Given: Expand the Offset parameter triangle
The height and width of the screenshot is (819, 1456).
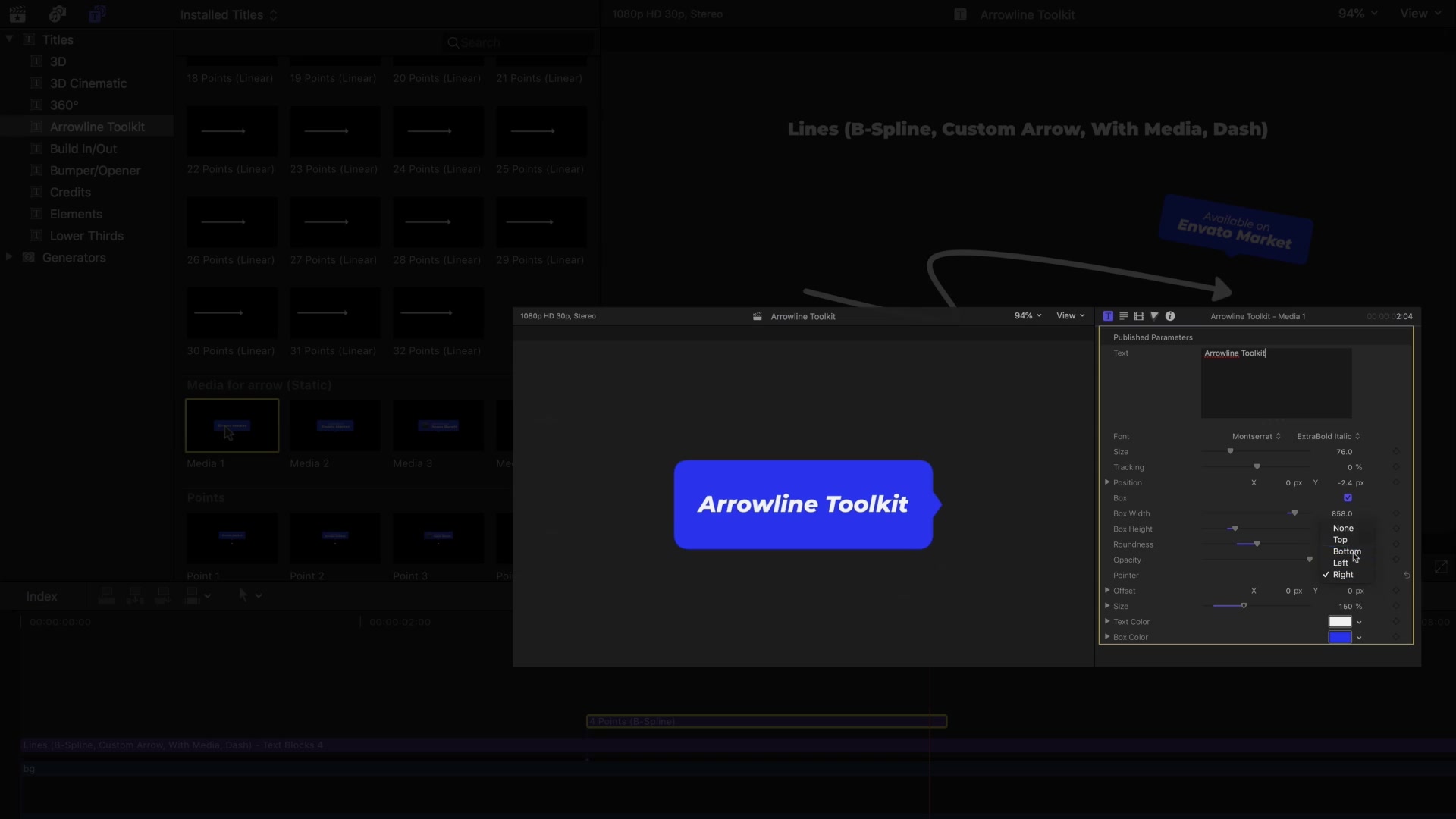Looking at the screenshot, I should coord(1107,590).
